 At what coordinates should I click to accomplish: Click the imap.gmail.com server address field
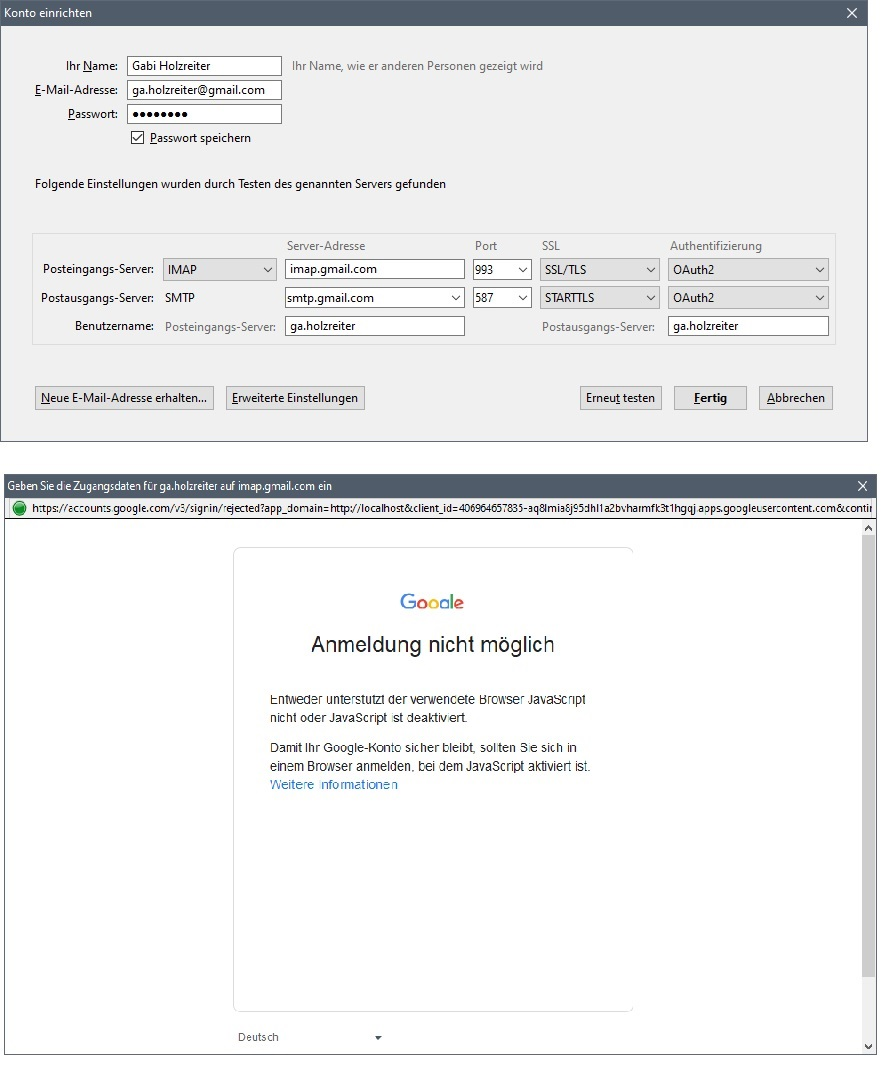click(375, 269)
